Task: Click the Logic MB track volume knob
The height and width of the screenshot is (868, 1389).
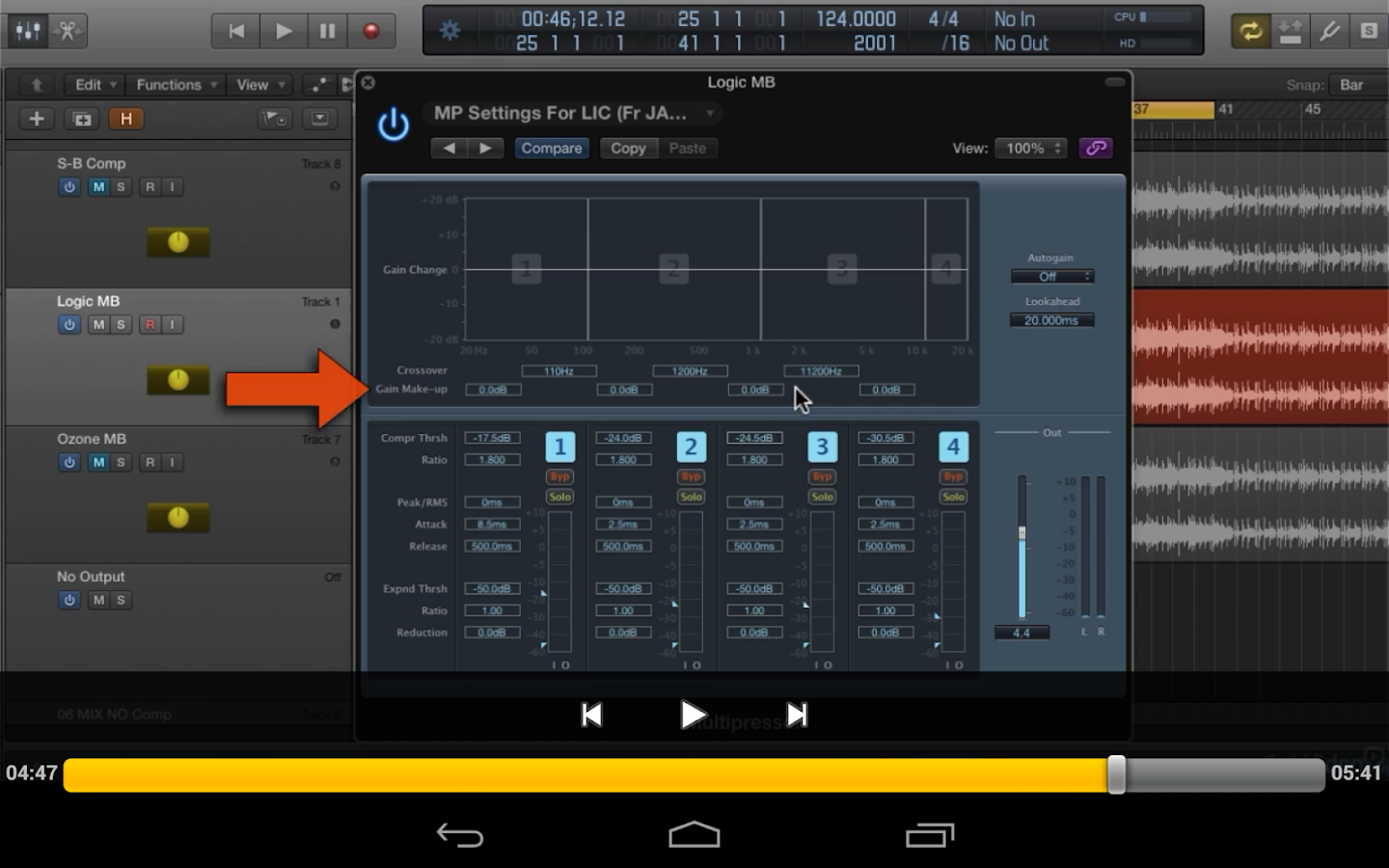Action: 178,380
